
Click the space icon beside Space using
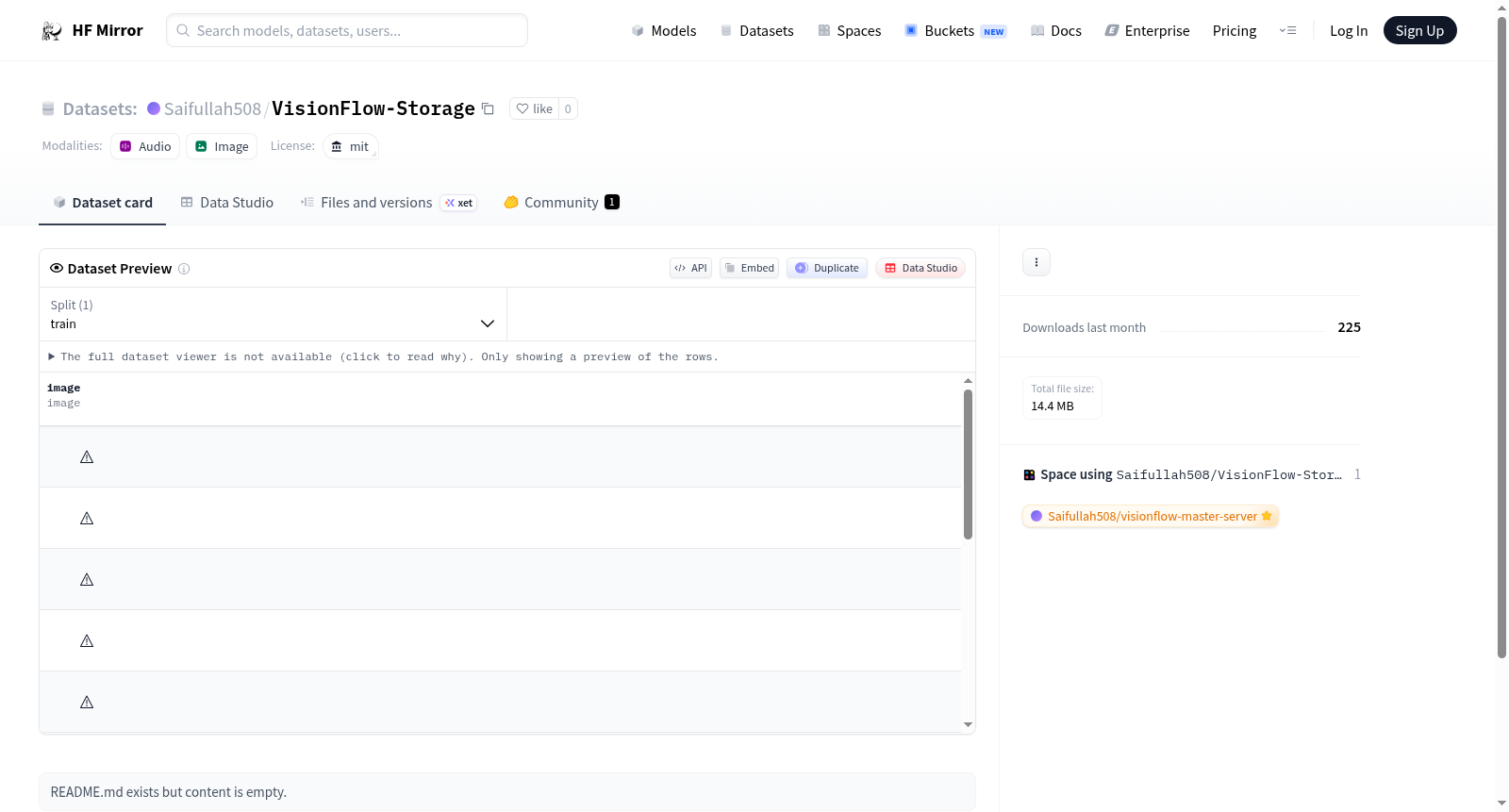click(1029, 474)
